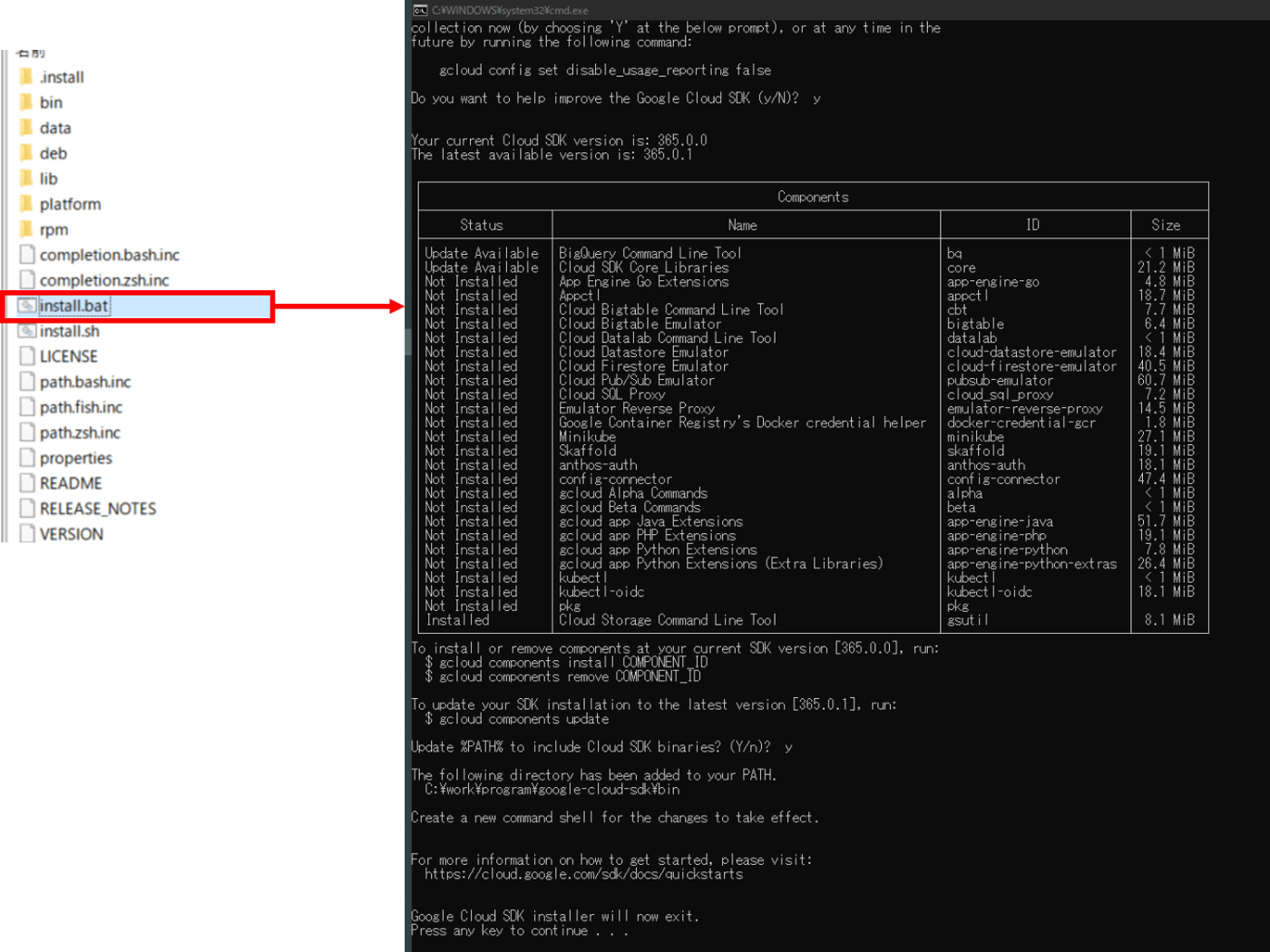Image resolution: width=1270 pixels, height=952 pixels.
Task: Open the lib folder
Action: [x=47, y=178]
